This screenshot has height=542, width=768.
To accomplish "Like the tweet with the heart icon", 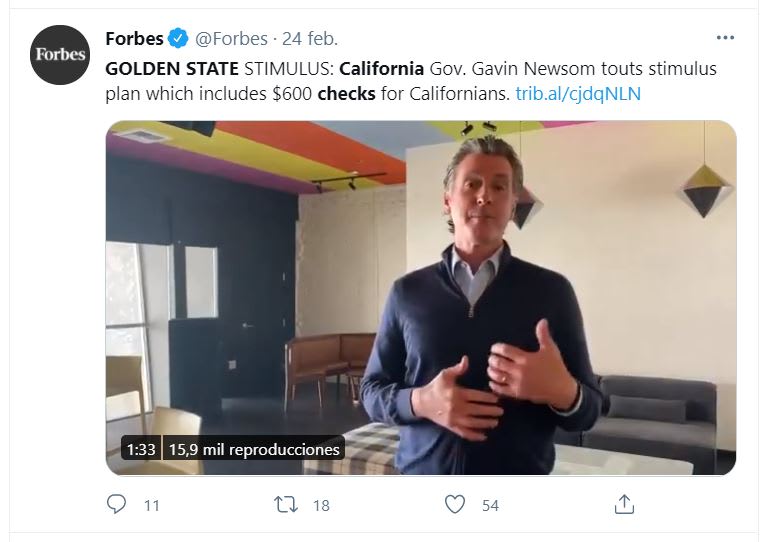I will [x=455, y=504].
